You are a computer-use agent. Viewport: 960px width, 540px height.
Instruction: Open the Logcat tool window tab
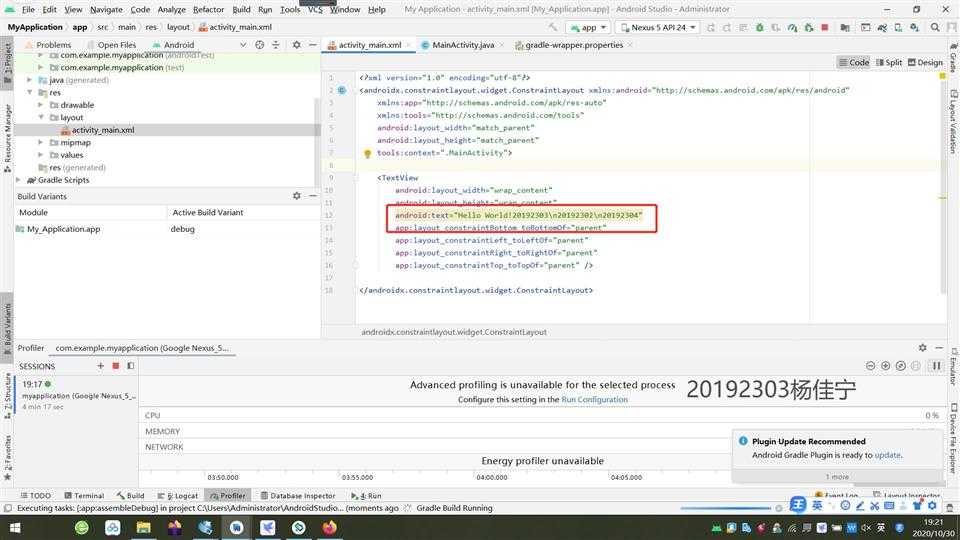178,495
